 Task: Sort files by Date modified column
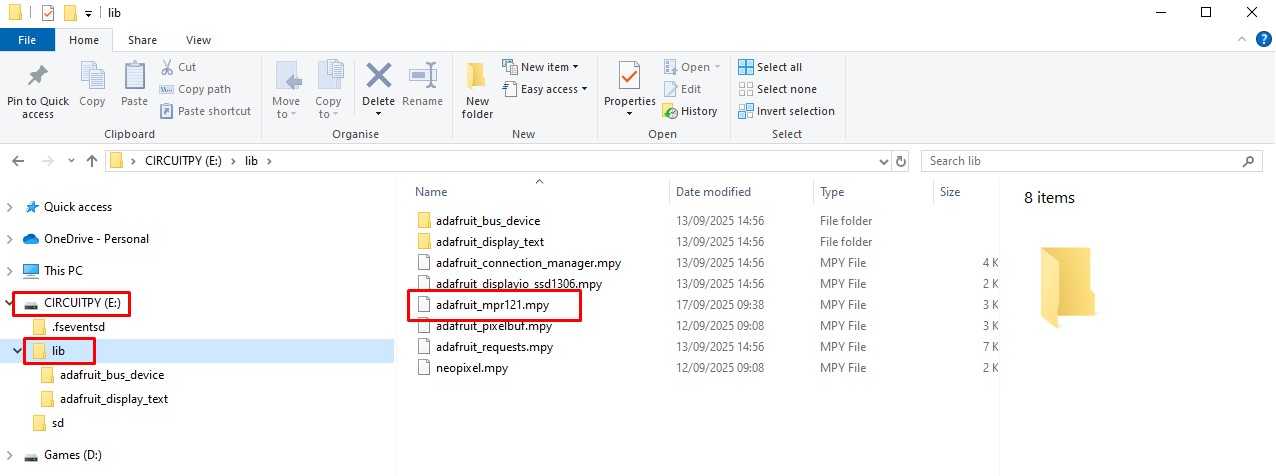(713, 192)
